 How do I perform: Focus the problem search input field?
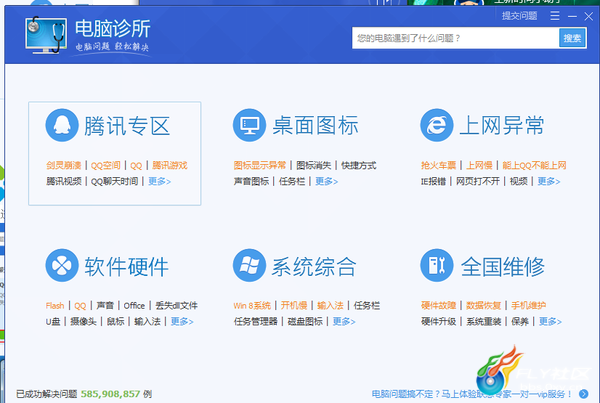pyautogui.click(x=455, y=38)
